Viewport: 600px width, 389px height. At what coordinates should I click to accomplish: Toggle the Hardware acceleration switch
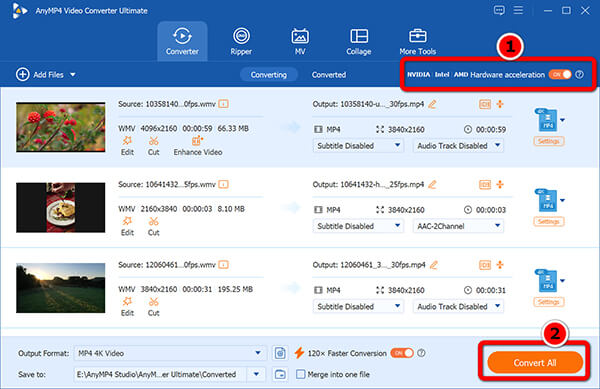[560, 75]
